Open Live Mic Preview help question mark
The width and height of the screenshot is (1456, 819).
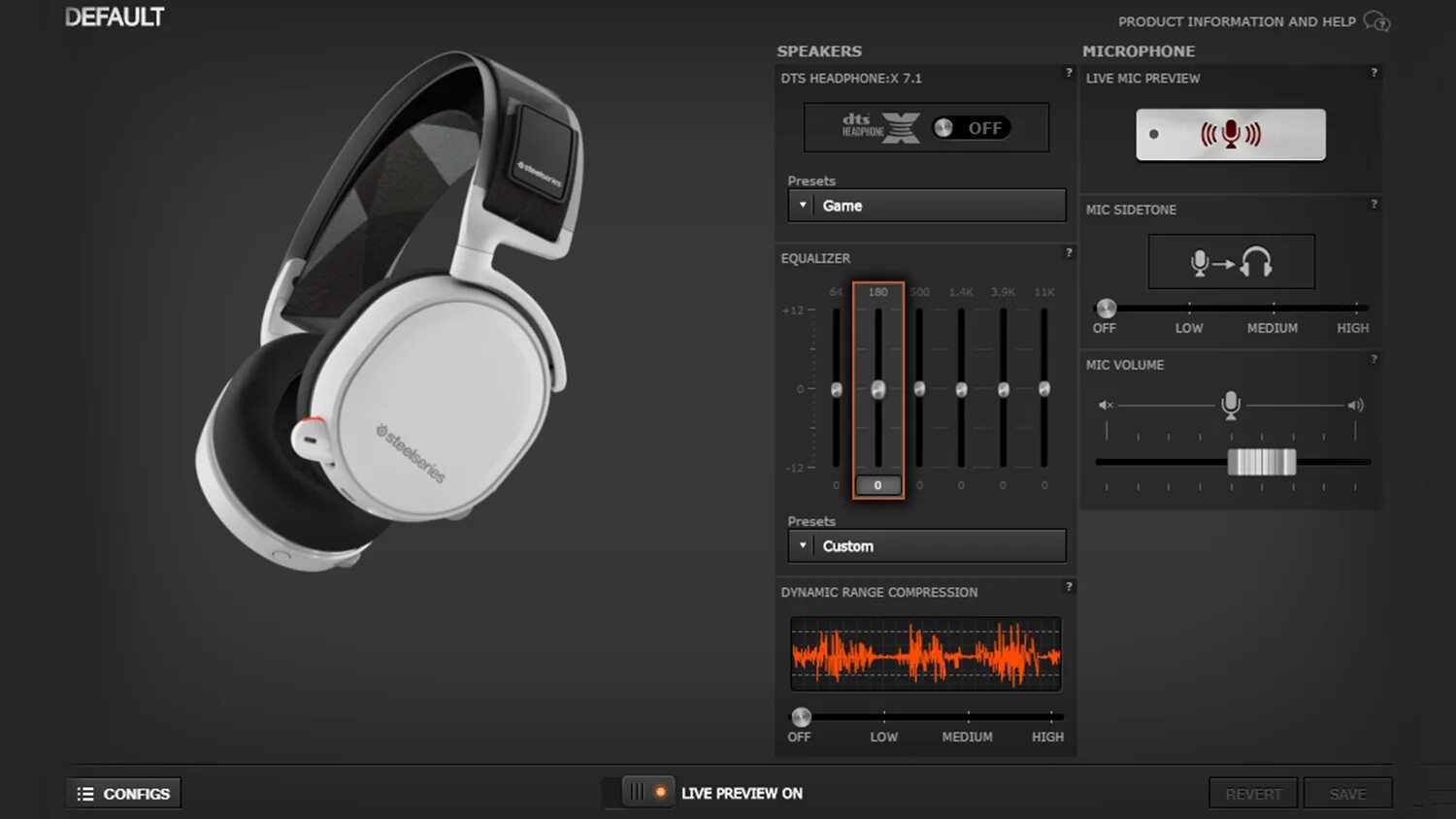click(x=1373, y=73)
